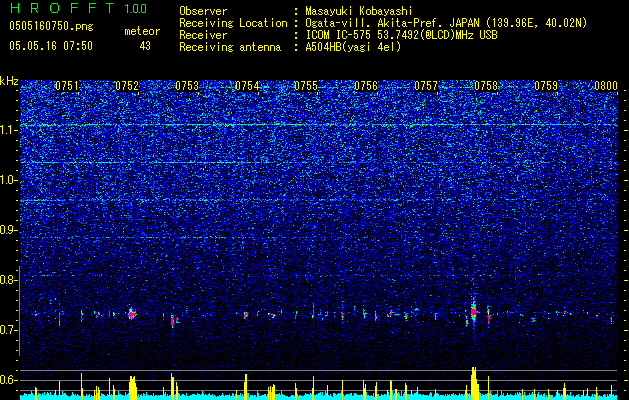Click the 0759 time marker
The height and width of the screenshot is (400, 629).
coord(546,86)
